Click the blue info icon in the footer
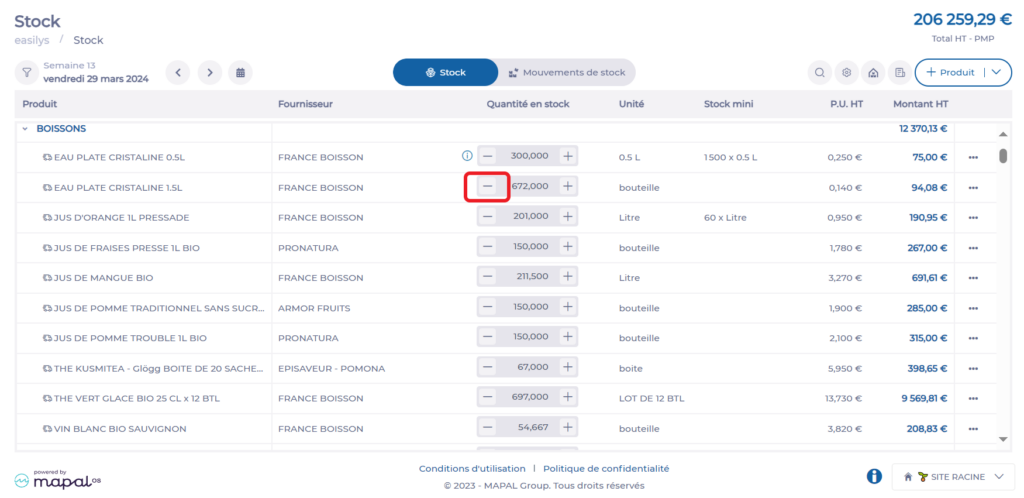 pos(874,476)
